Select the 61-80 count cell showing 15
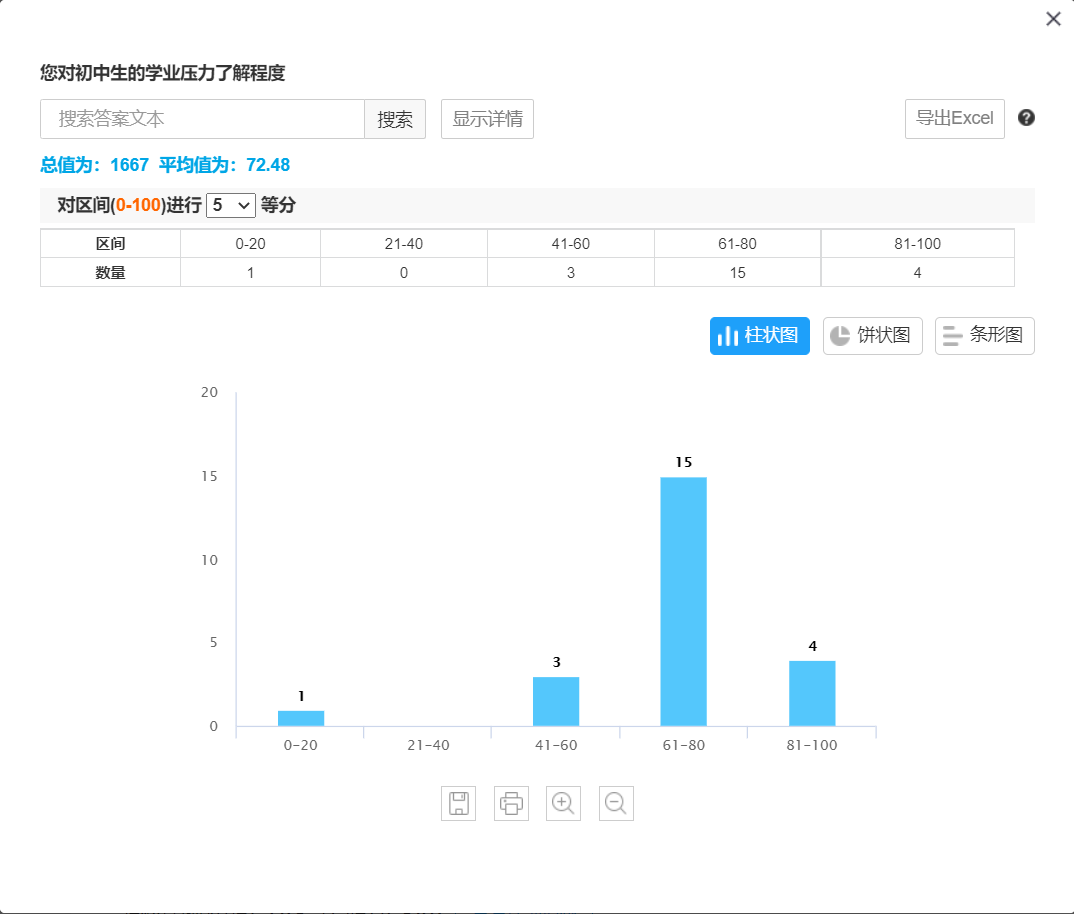Screen dimensions: 1074x914 [737, 272]
